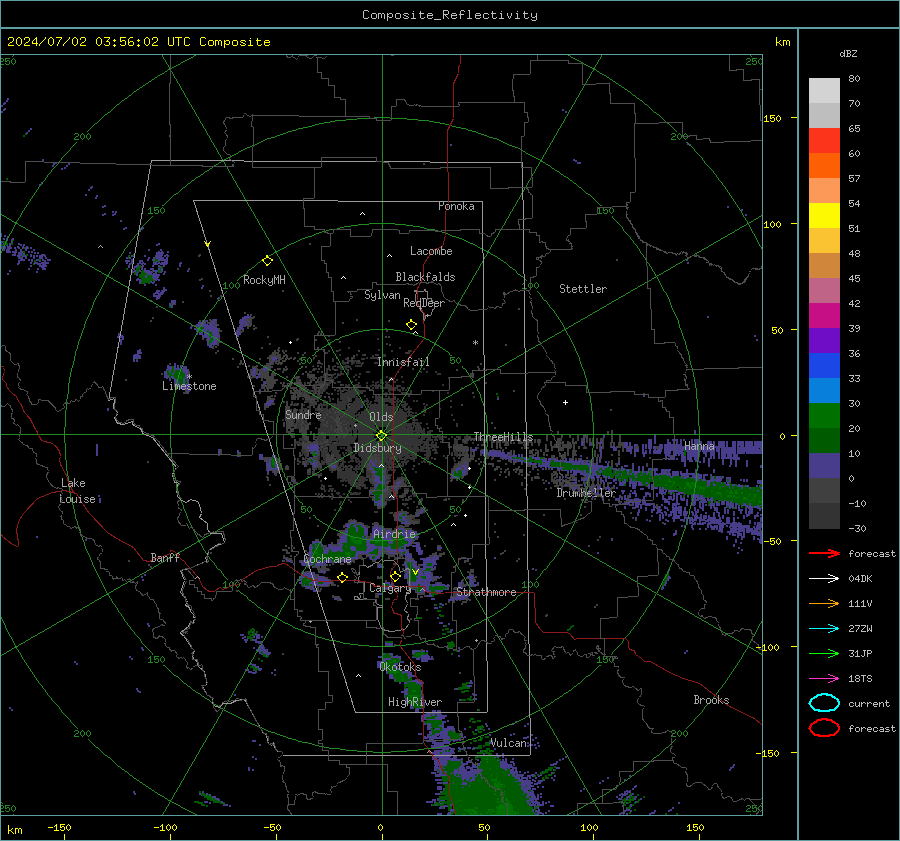Click the RockyMH label
Screen dimensions: 900x841
[264, 280]
